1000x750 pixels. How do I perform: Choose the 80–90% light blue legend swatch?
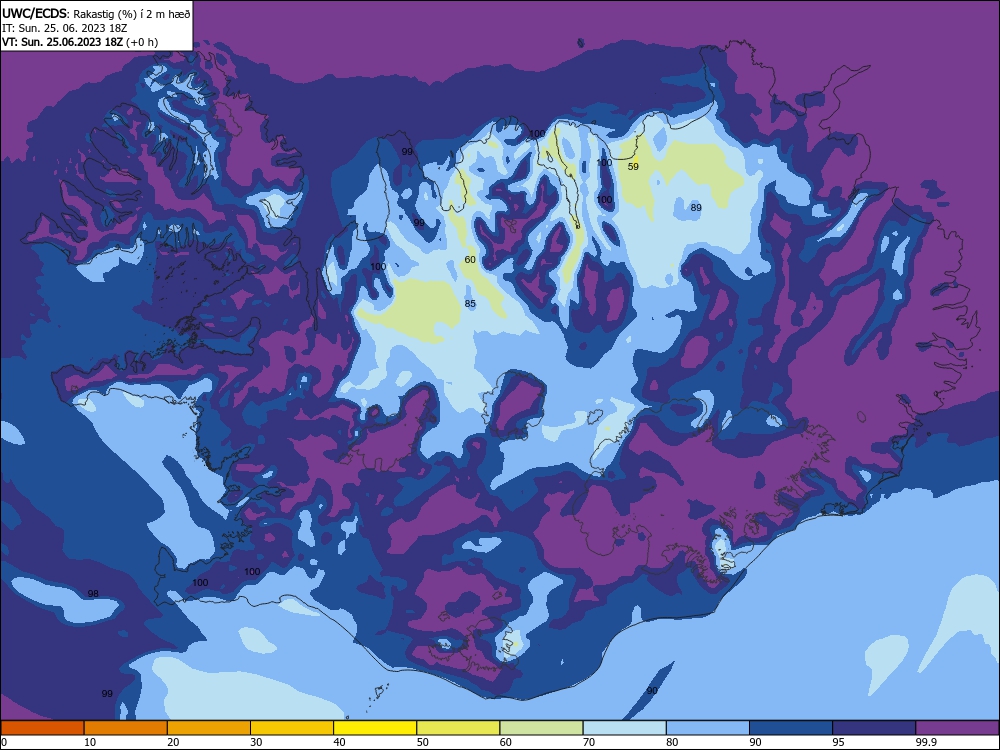click(x=708, y=728)
